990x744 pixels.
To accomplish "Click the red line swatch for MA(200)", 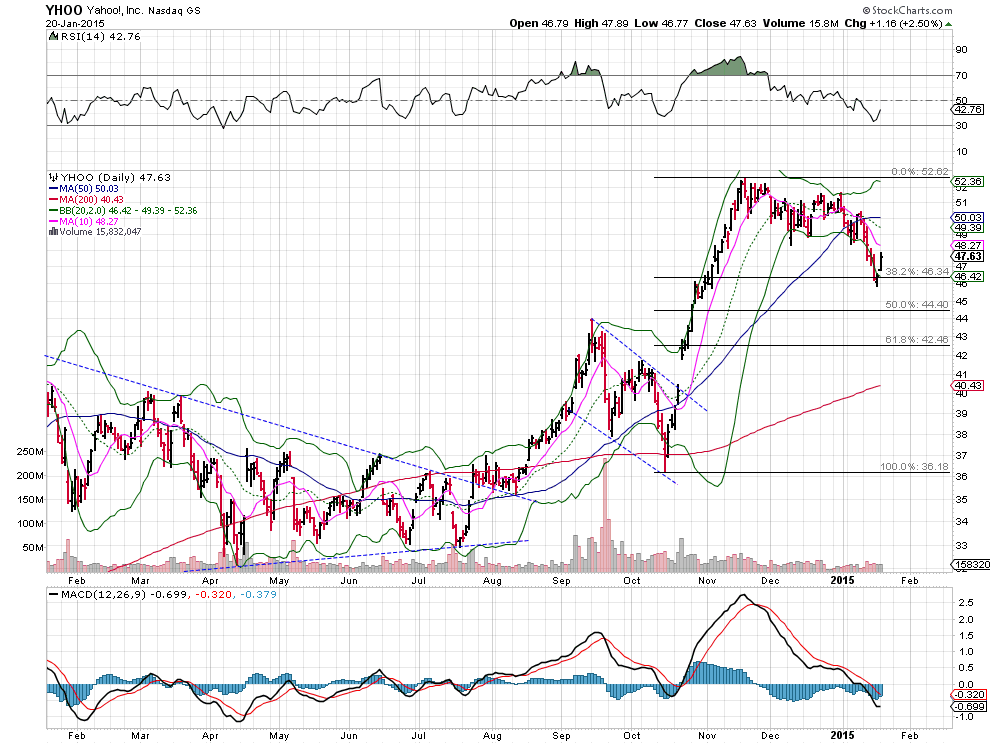I will (53, 200).
